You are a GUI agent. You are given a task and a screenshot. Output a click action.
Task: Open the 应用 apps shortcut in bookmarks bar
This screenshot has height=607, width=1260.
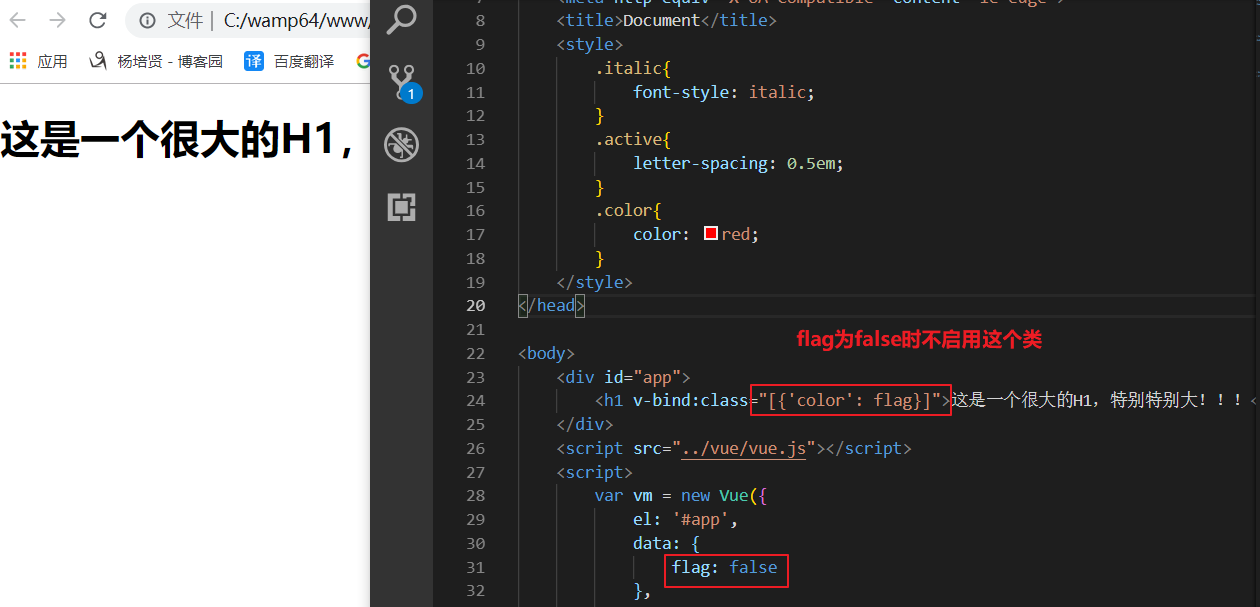[x=38, y=61]
